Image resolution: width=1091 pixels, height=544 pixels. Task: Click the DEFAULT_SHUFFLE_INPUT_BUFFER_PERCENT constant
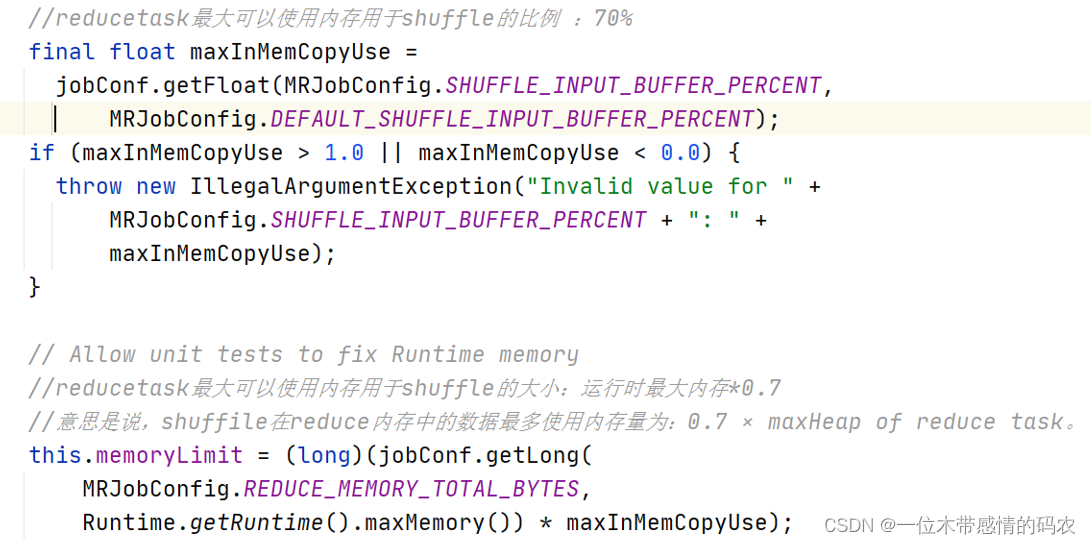[x=511, y=119]
